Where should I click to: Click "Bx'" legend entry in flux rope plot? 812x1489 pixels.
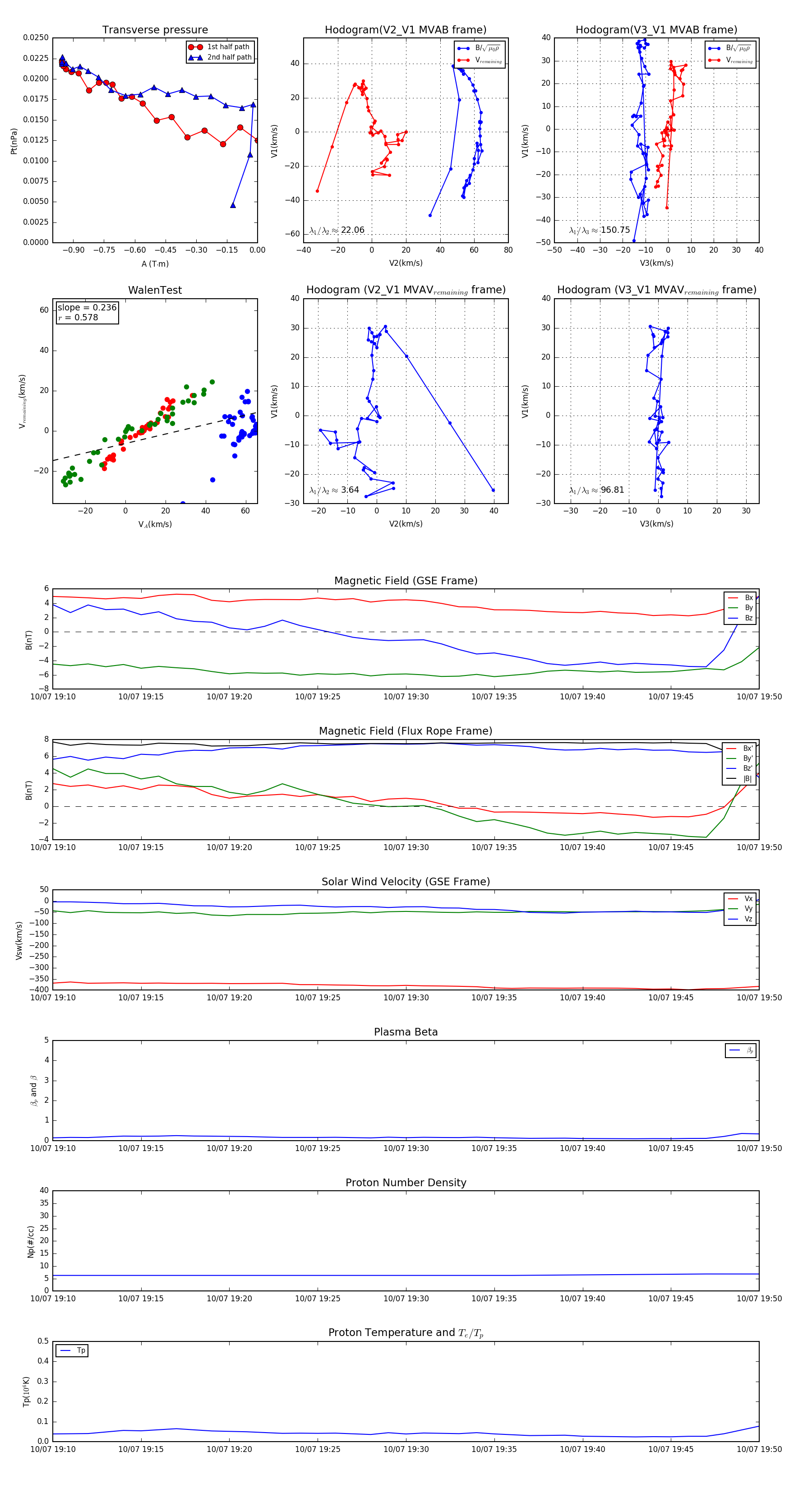(740, 748)
